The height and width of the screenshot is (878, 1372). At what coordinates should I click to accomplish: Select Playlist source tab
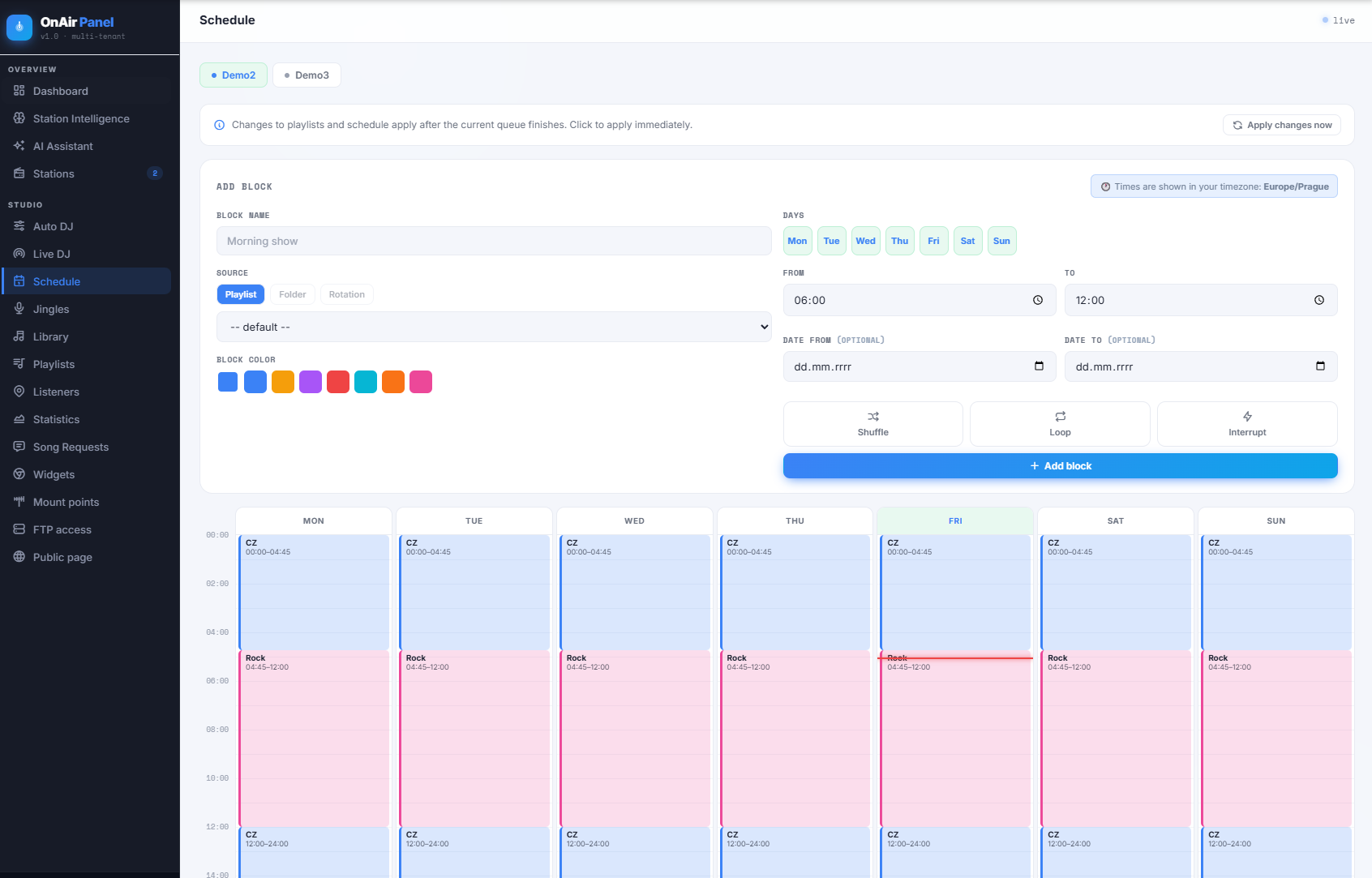pyautogui.click(x=241, y=294)
